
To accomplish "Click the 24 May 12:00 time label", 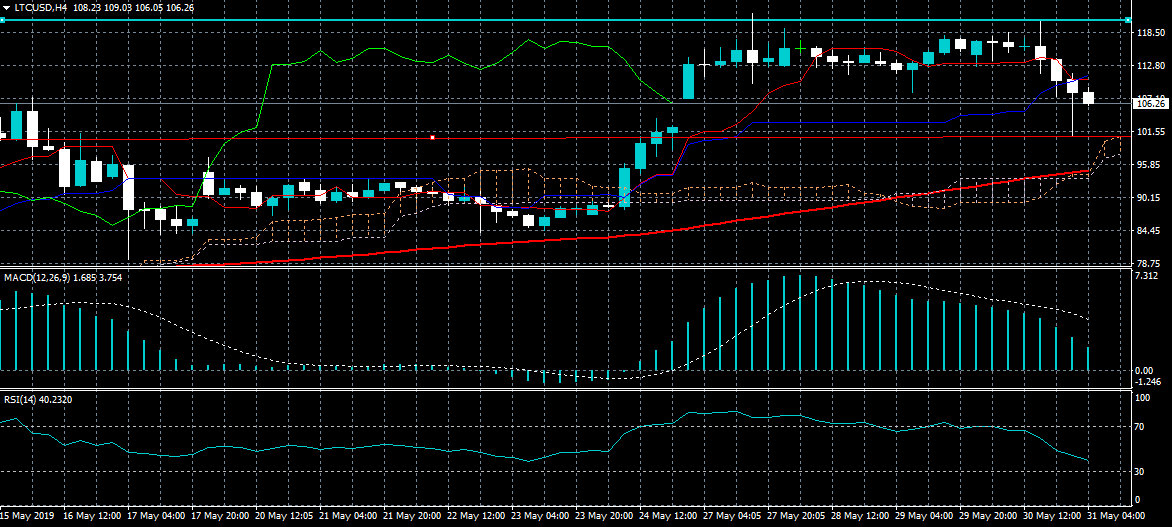I will (x=670, y=516).
